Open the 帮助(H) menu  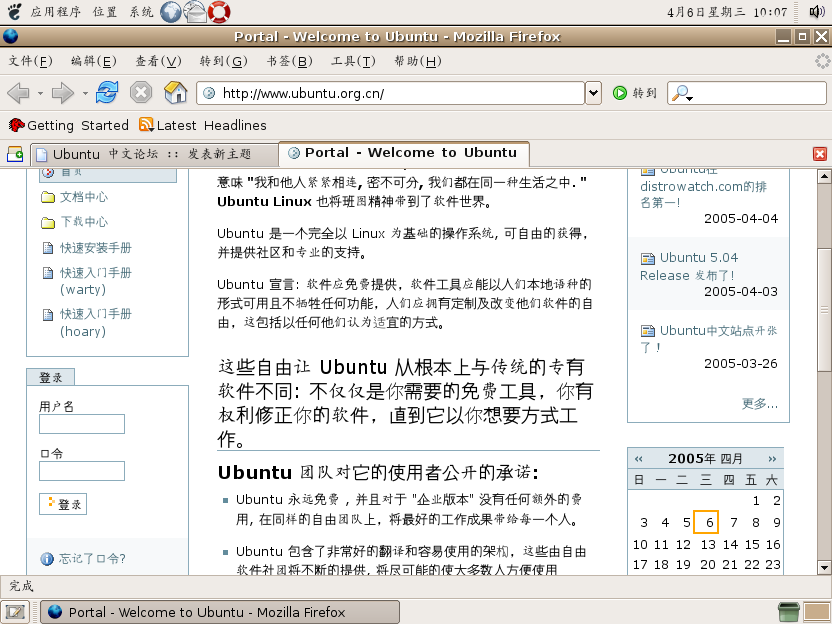pos(418,62)
